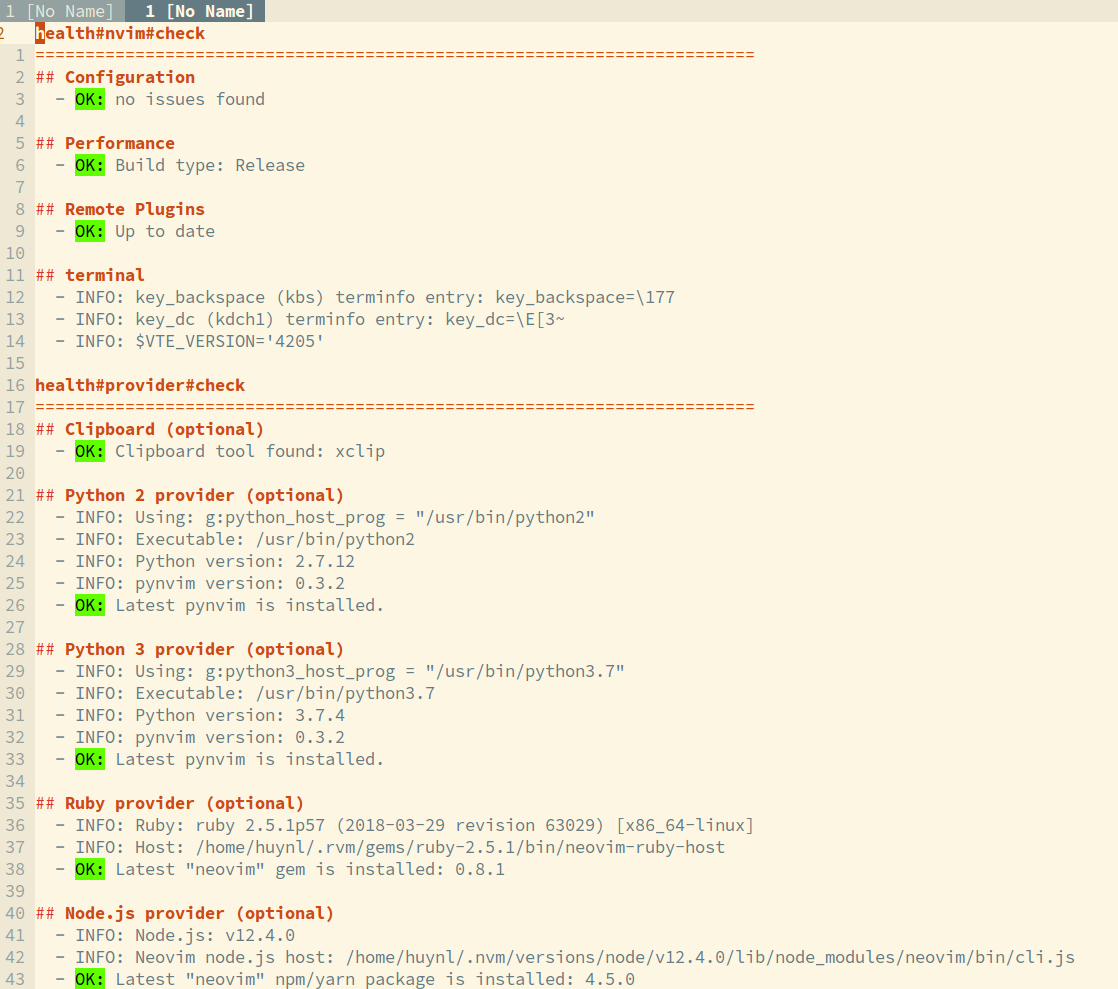Select the active highlighted [No Name] tab
The image size is (1118, 989).
195,11
